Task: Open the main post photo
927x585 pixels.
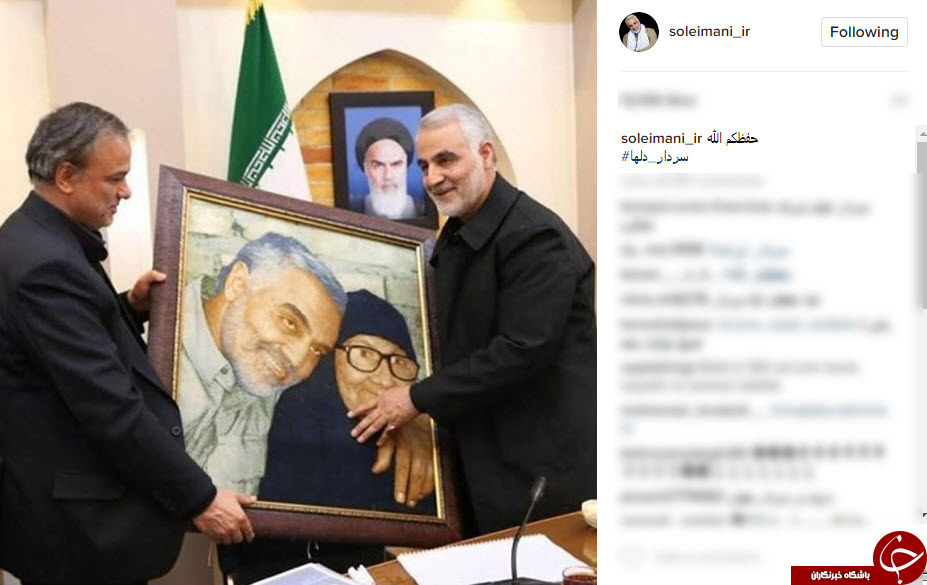Action: [x=298, y=292]
